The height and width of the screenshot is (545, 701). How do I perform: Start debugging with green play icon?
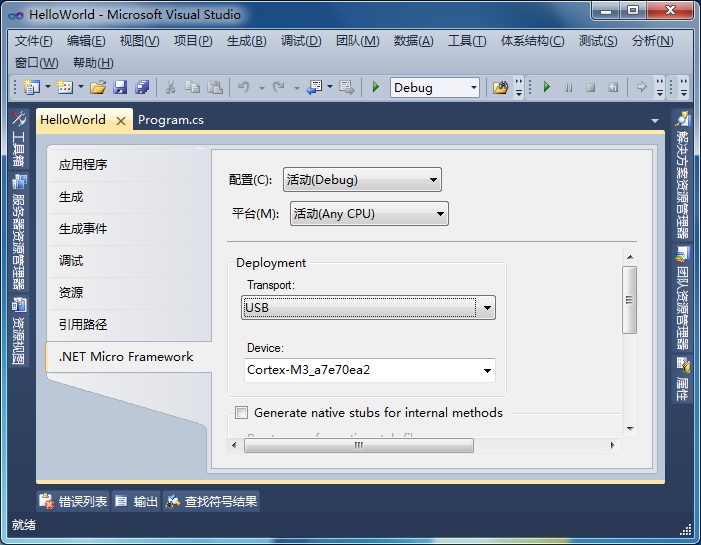point(376,87)
